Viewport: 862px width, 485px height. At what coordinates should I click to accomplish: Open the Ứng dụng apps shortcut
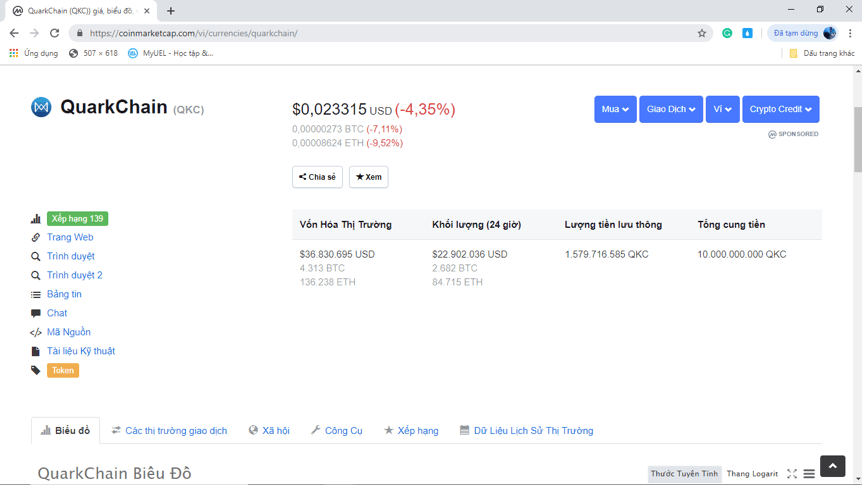click(x=34, y=53)
